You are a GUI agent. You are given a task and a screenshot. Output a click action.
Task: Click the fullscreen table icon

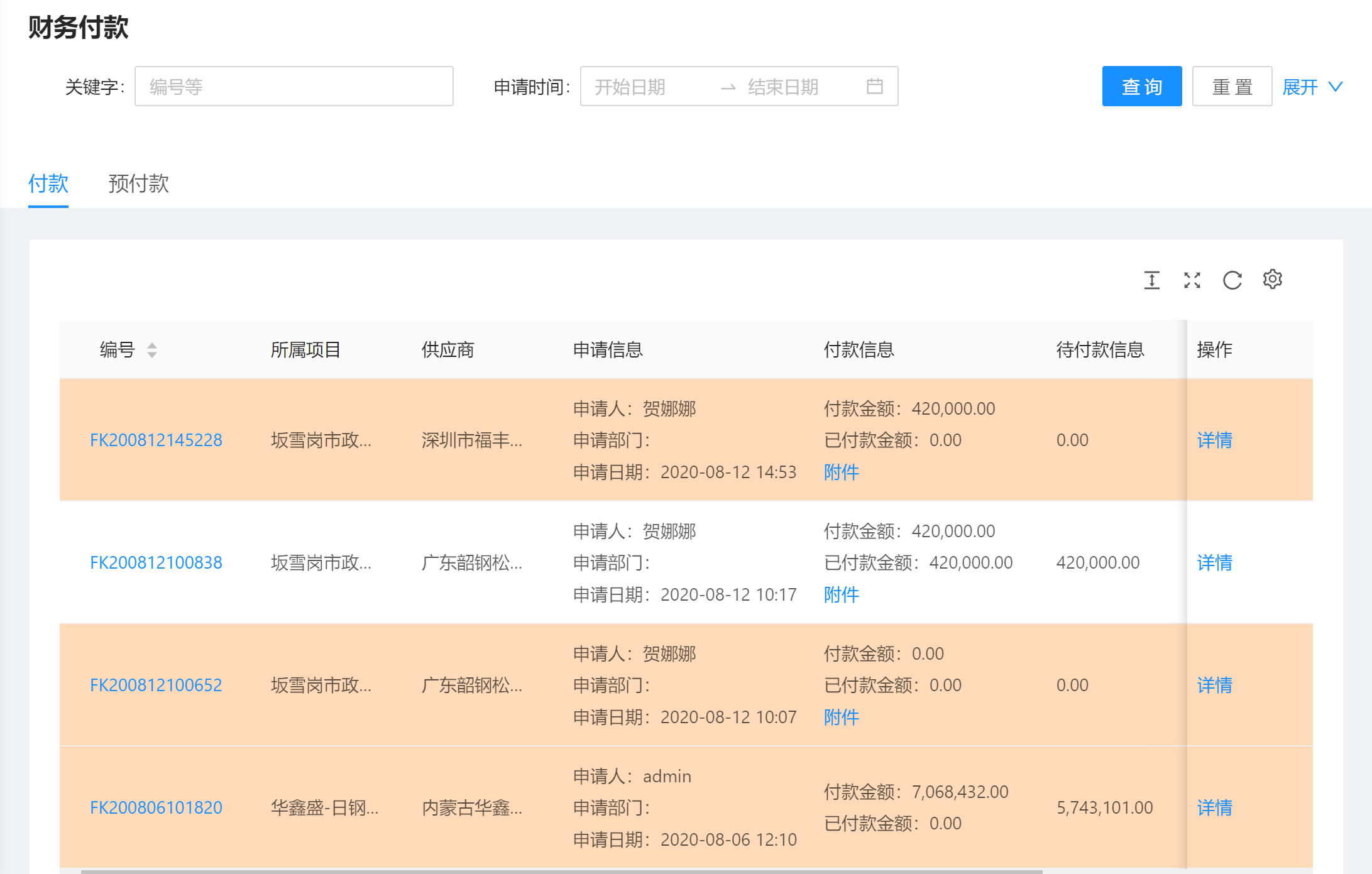1192,280
